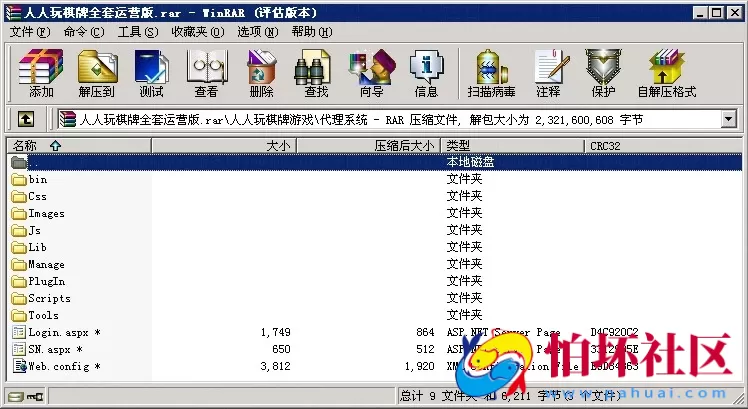
Task: Click SN.aspx size value 650
Action: pyautogui.click(x=281, y=349)
